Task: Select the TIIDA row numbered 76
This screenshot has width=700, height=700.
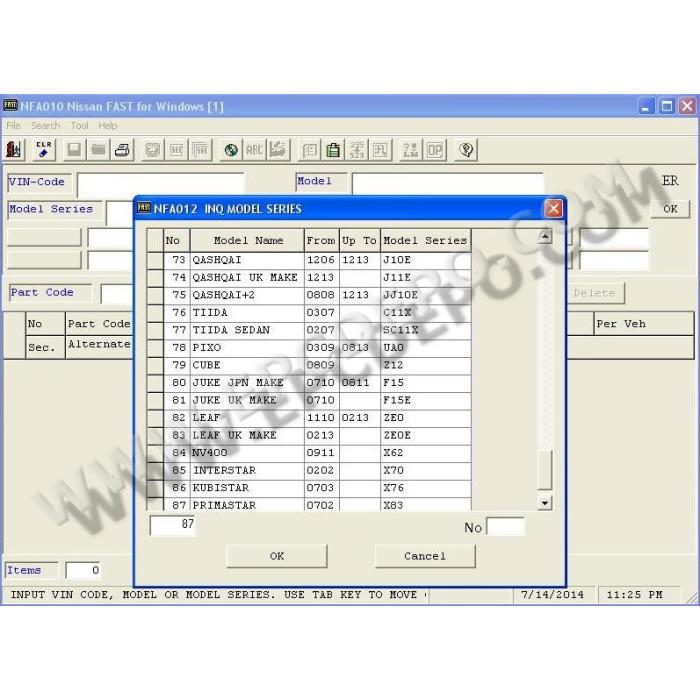Action: click(x=309, y=312)
